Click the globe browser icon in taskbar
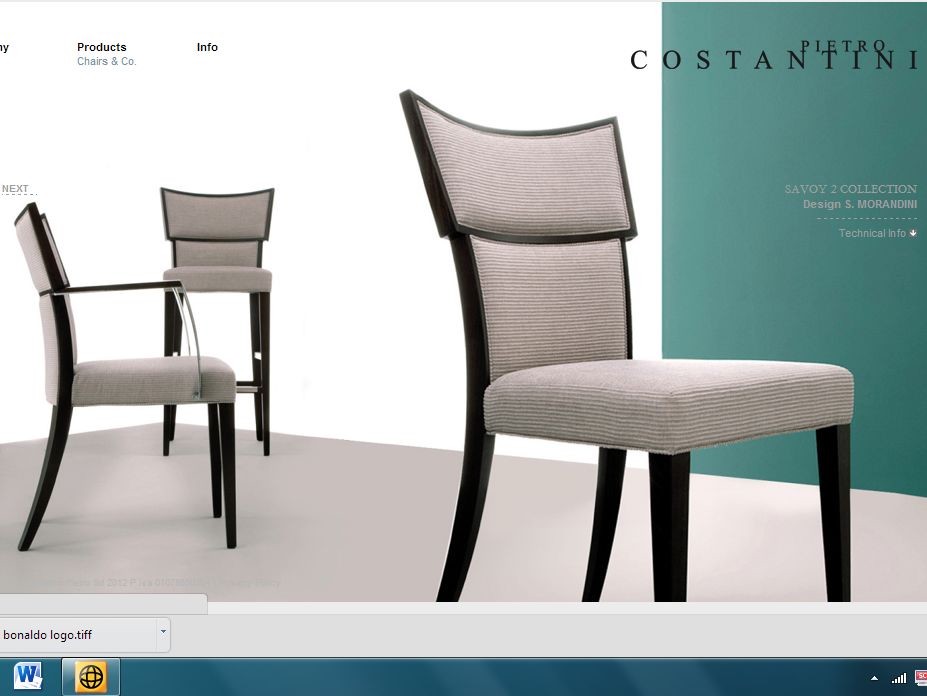Image resolution: width=927 pixels, height=696 pixels. coord(91,677)
